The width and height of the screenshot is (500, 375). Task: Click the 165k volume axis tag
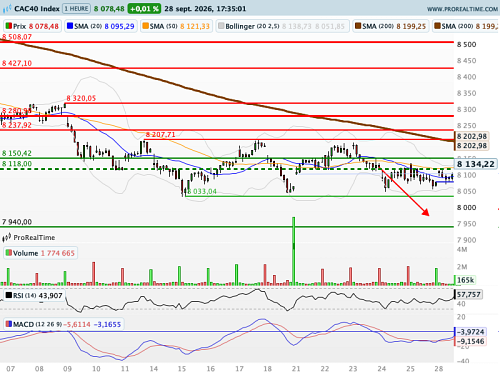click(465, 280)
